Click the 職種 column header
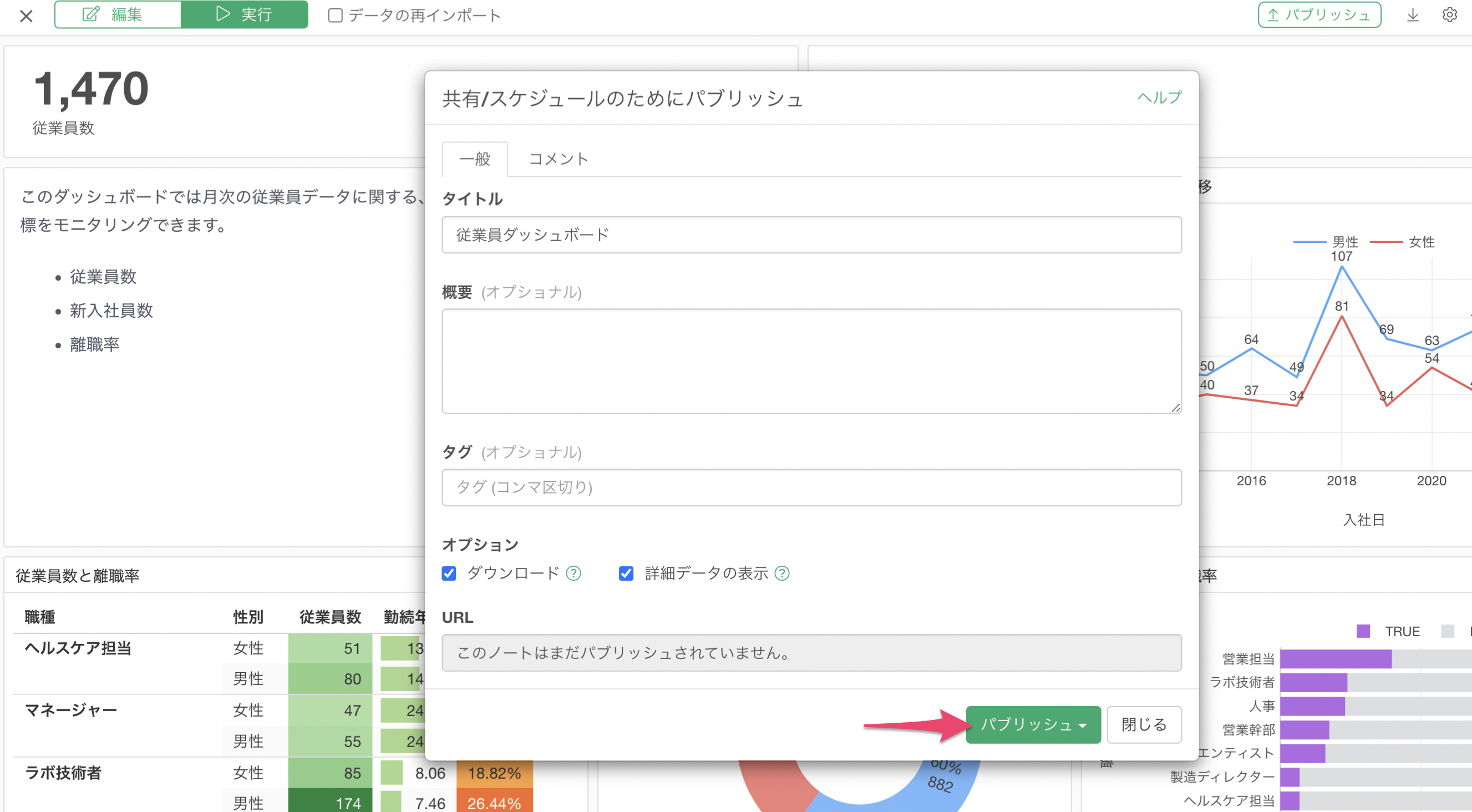Screen dimensions: 1472x812 (40, 617)
